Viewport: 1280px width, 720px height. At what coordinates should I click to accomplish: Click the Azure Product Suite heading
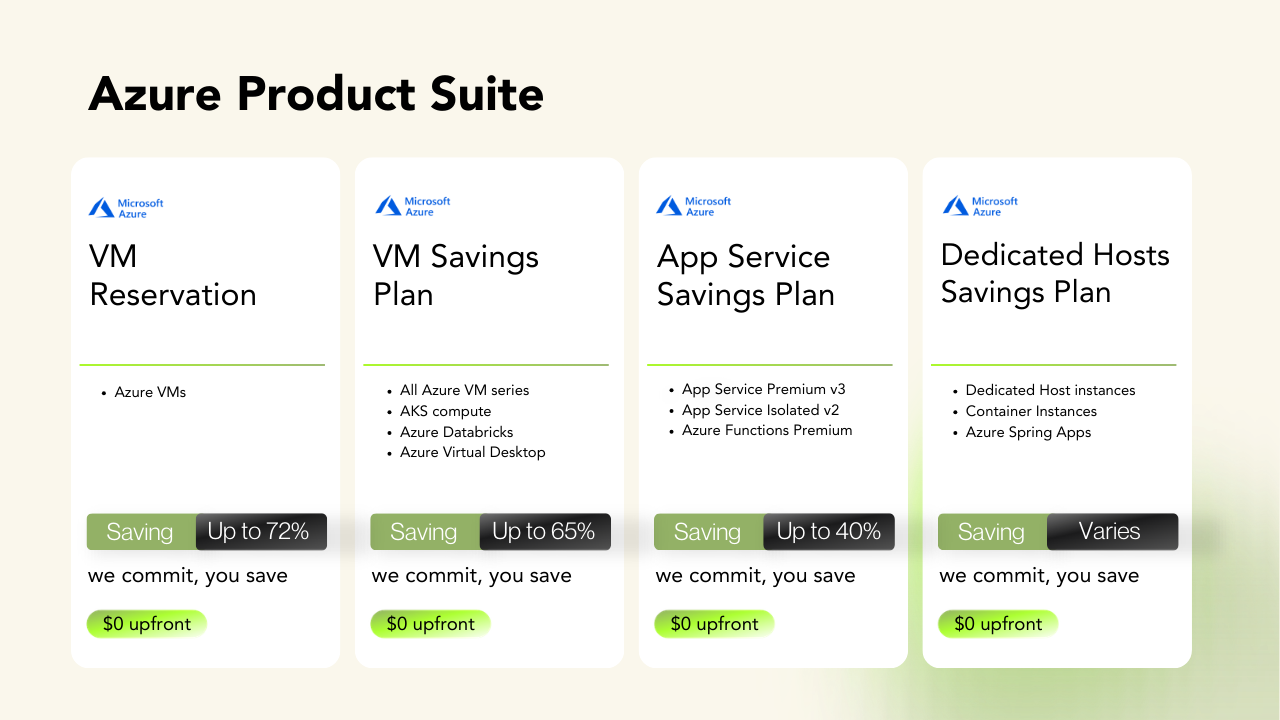coord(316,94)
